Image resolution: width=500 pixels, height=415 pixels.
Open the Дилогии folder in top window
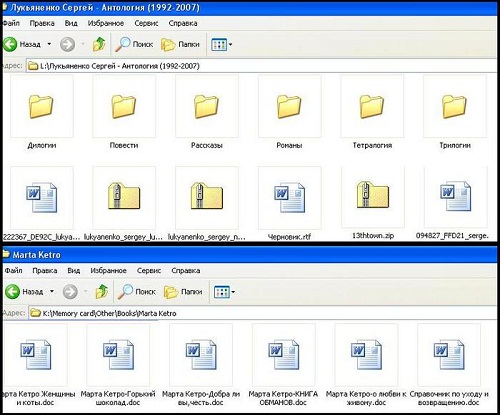(41, 106)
